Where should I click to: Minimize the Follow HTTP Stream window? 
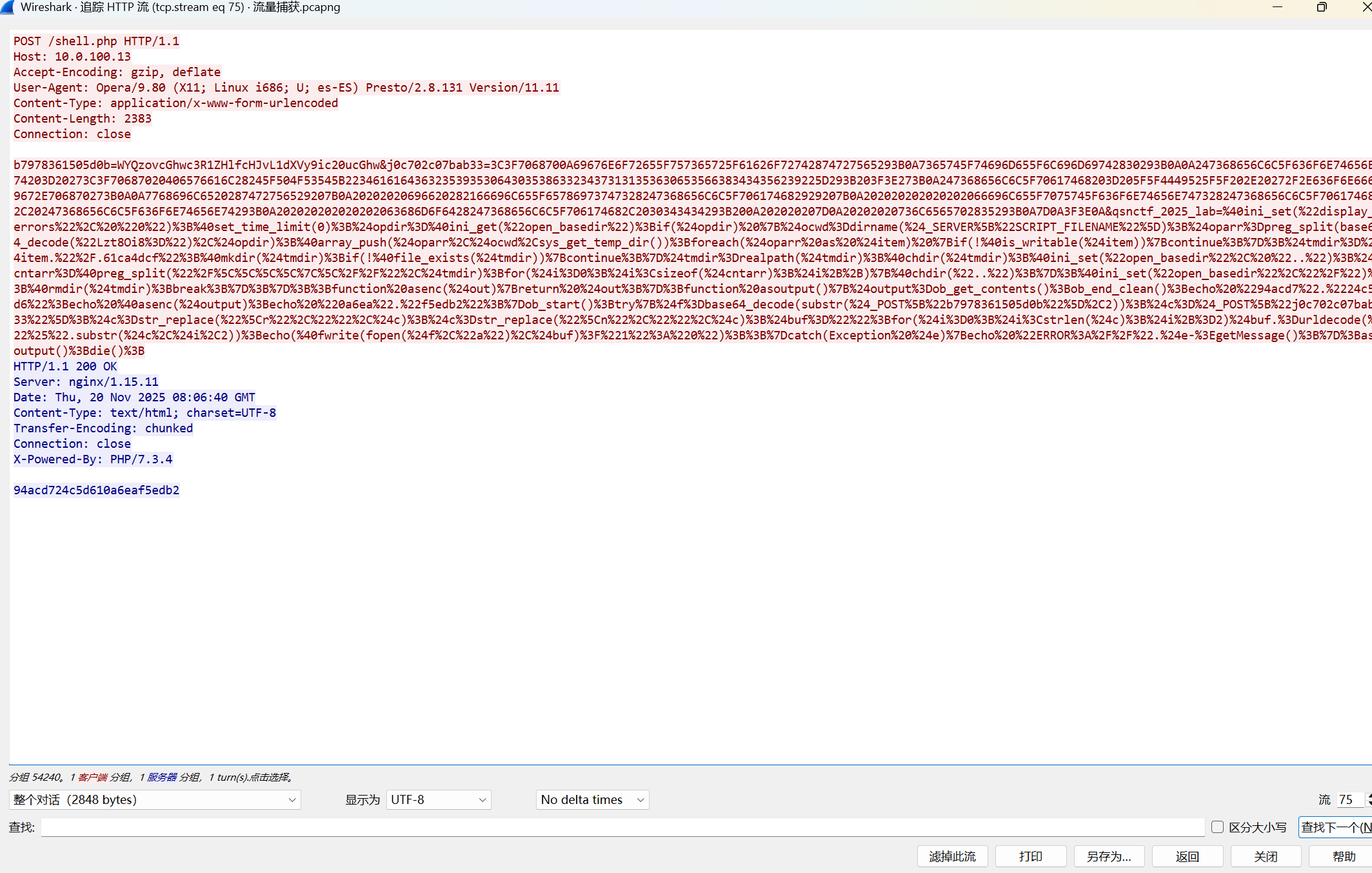click(1277, 7)
